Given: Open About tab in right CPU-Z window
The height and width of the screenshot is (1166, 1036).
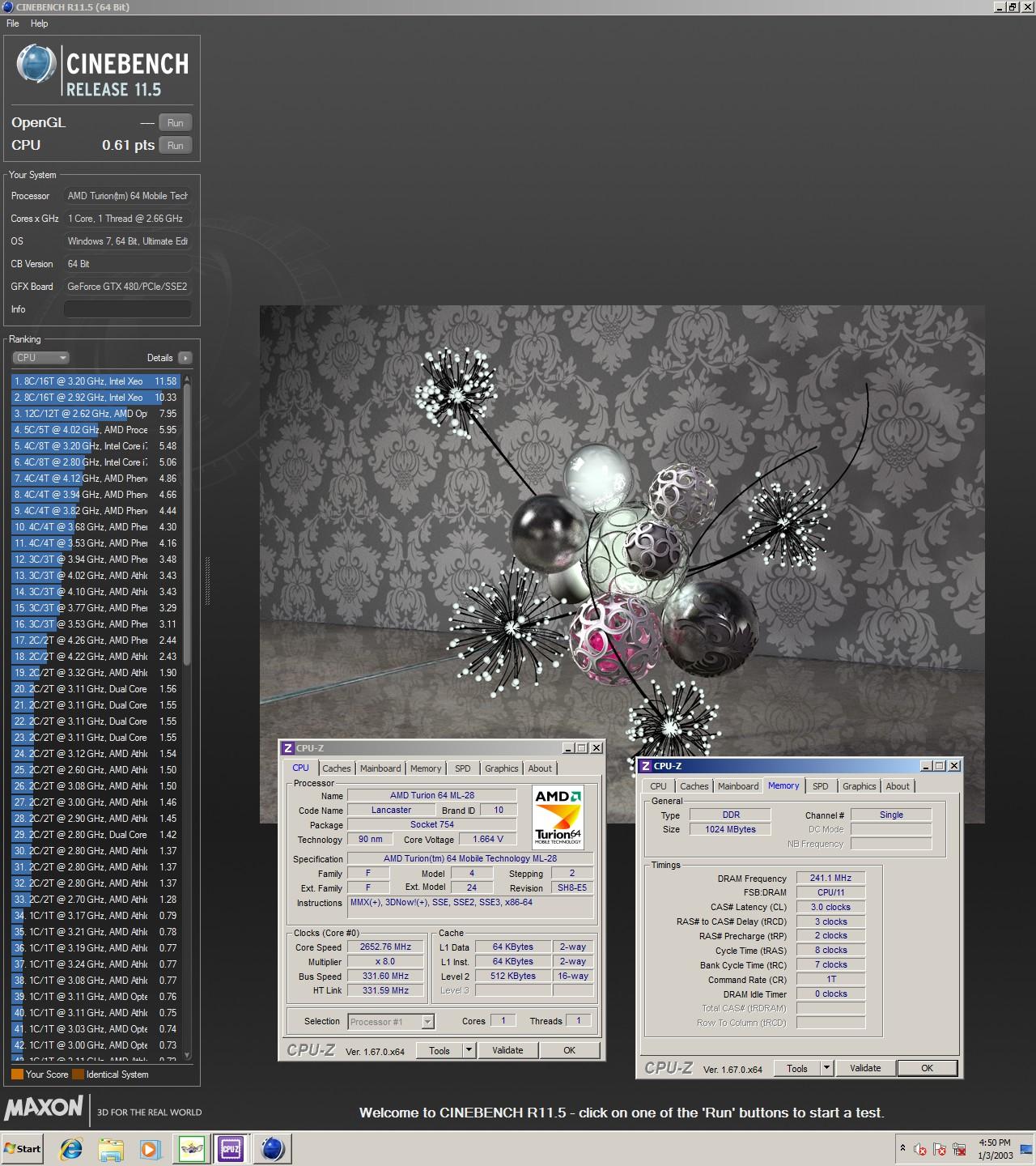Looking at the screenshot, I should click(897, 786).
